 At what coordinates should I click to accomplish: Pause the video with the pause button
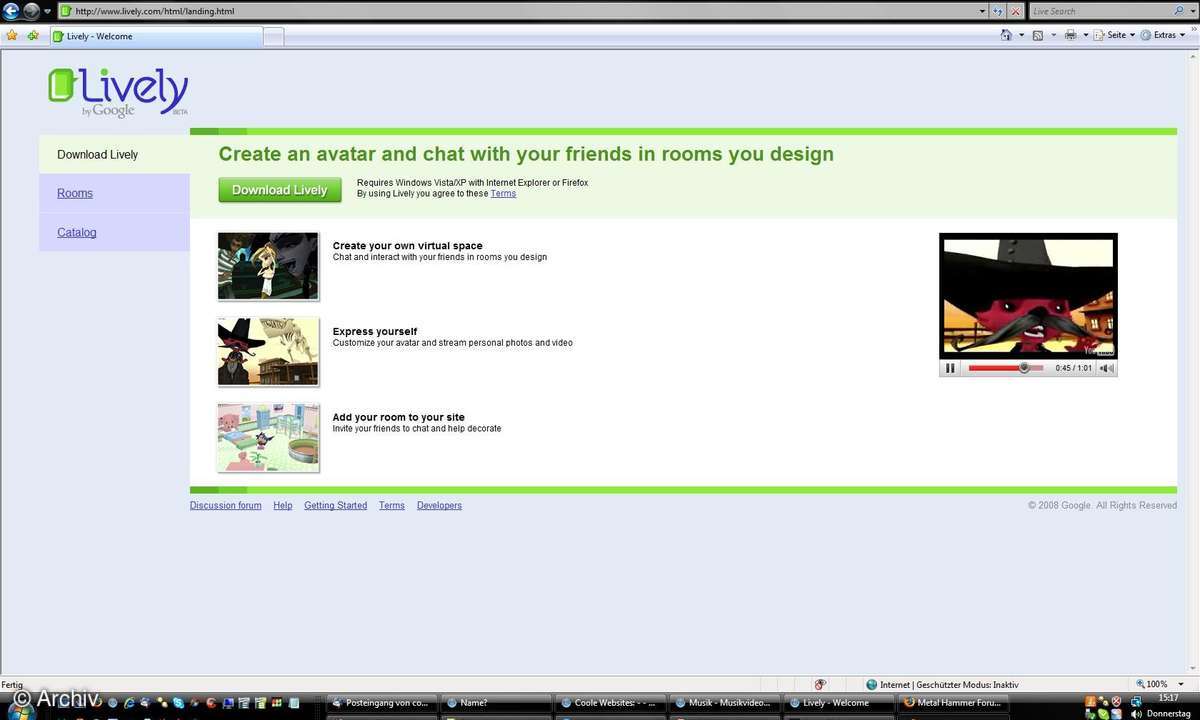[950, 368]
